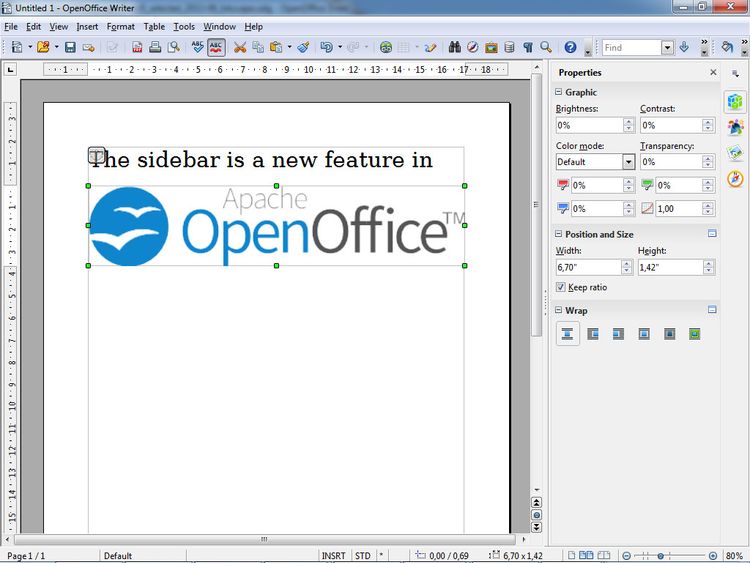Toggle INSRT insert mode in status bar

(x=333, y=555)
